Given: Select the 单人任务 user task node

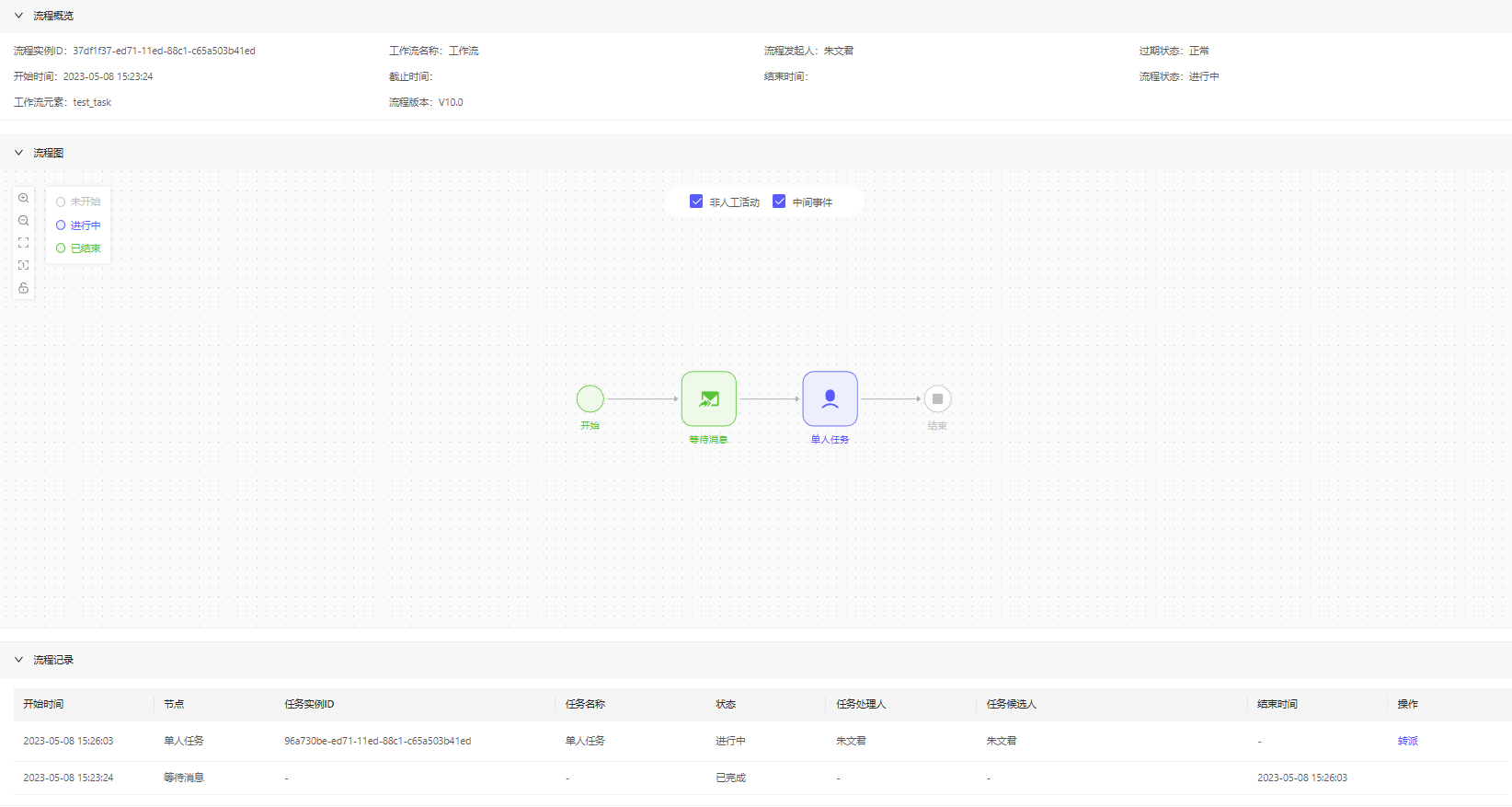Looking at the screenshot, I should (830, 398).
